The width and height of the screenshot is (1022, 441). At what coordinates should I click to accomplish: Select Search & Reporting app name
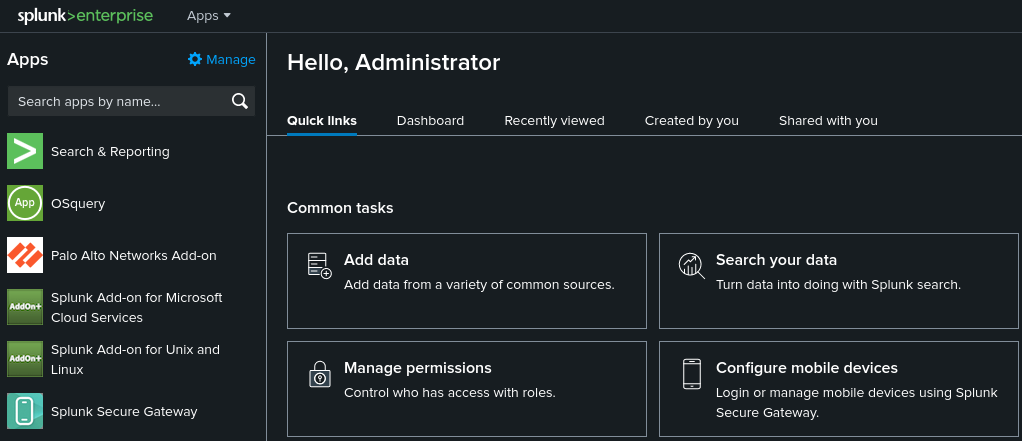click(x=110, y=151)
